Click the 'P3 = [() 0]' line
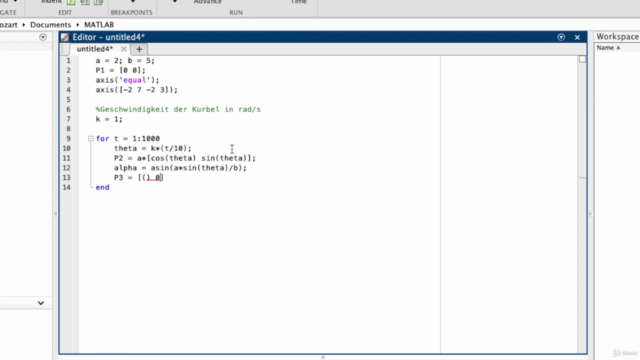Image resolution: width=640 pixels, height=360 pixels. pos(139,178)
